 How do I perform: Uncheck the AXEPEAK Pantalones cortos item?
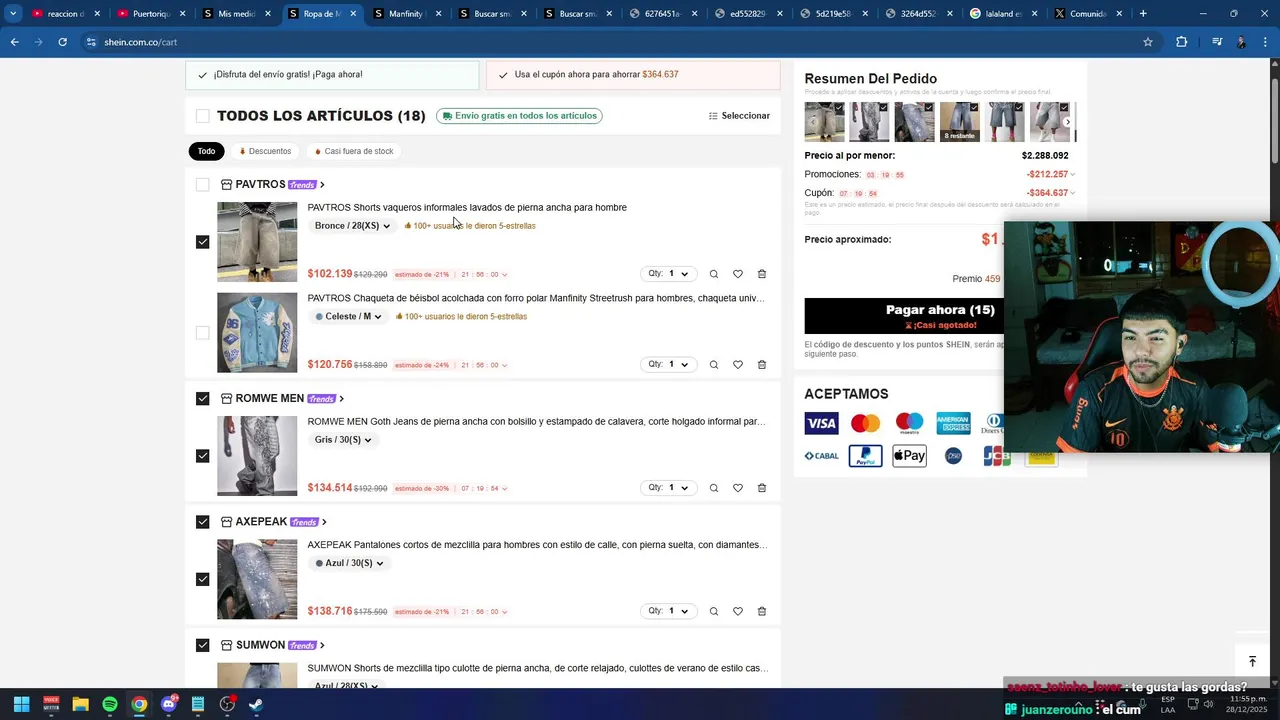pyautogui.click(x=203, y=579)
